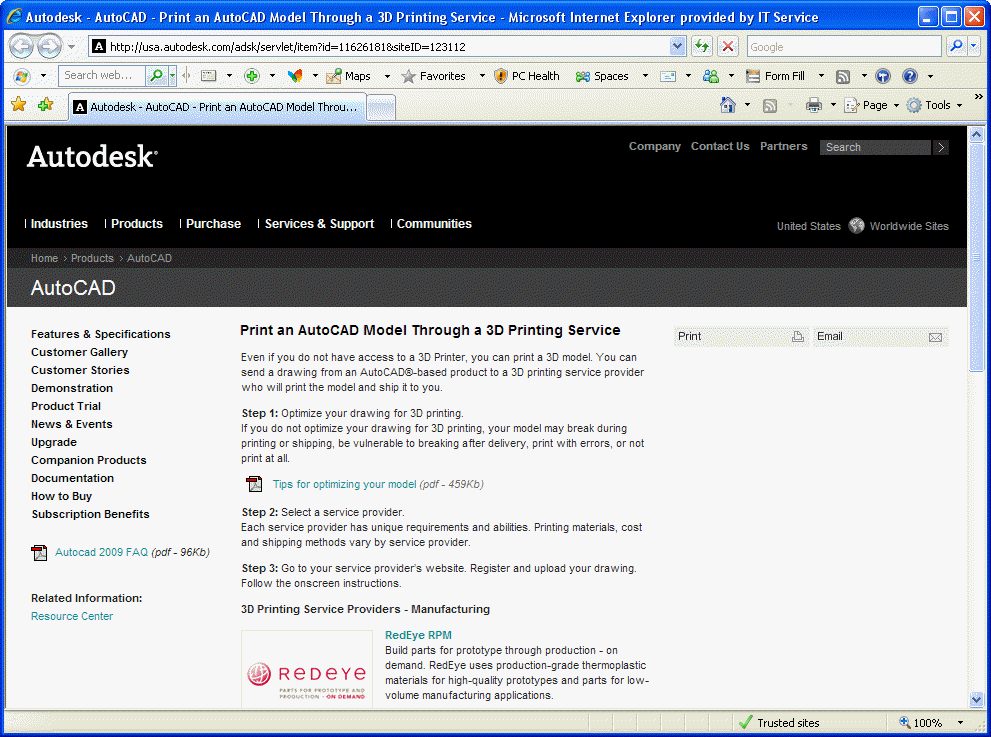Select the Autodesk - AutoCAD browser tab
Image resolution: width=991 pixels, height=737 pixels.
coord(217,107)
